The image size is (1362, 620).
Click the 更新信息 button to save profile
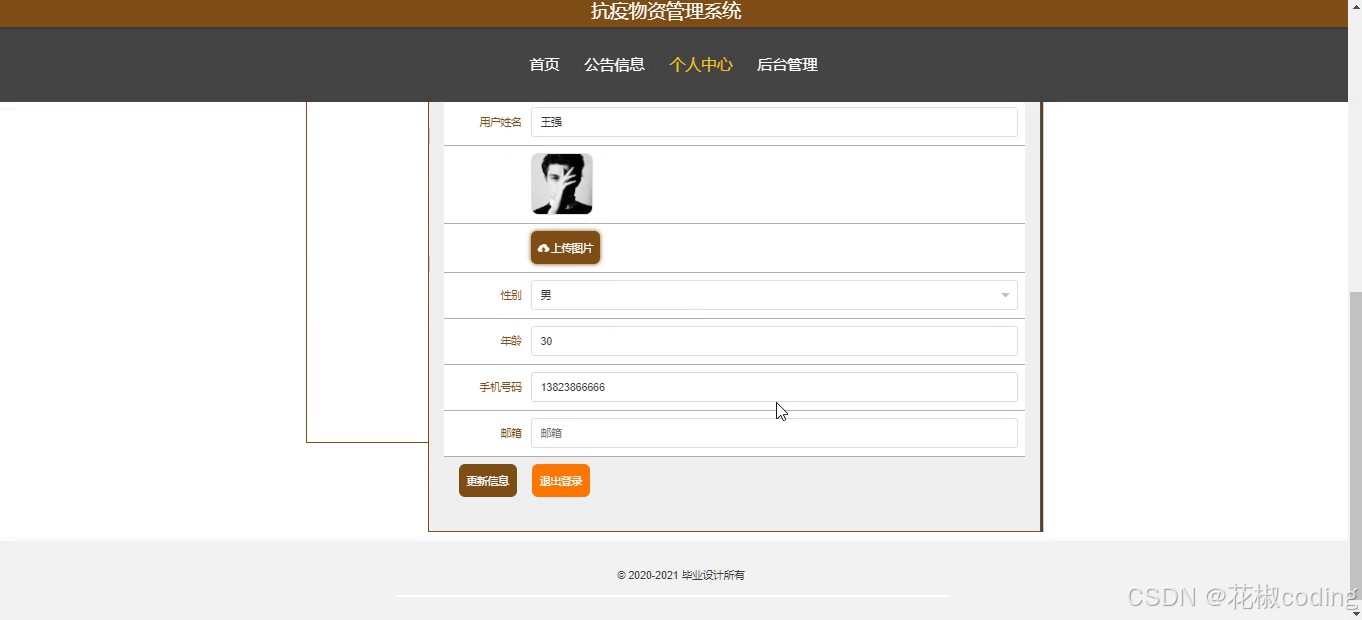(x=487, y=480)
